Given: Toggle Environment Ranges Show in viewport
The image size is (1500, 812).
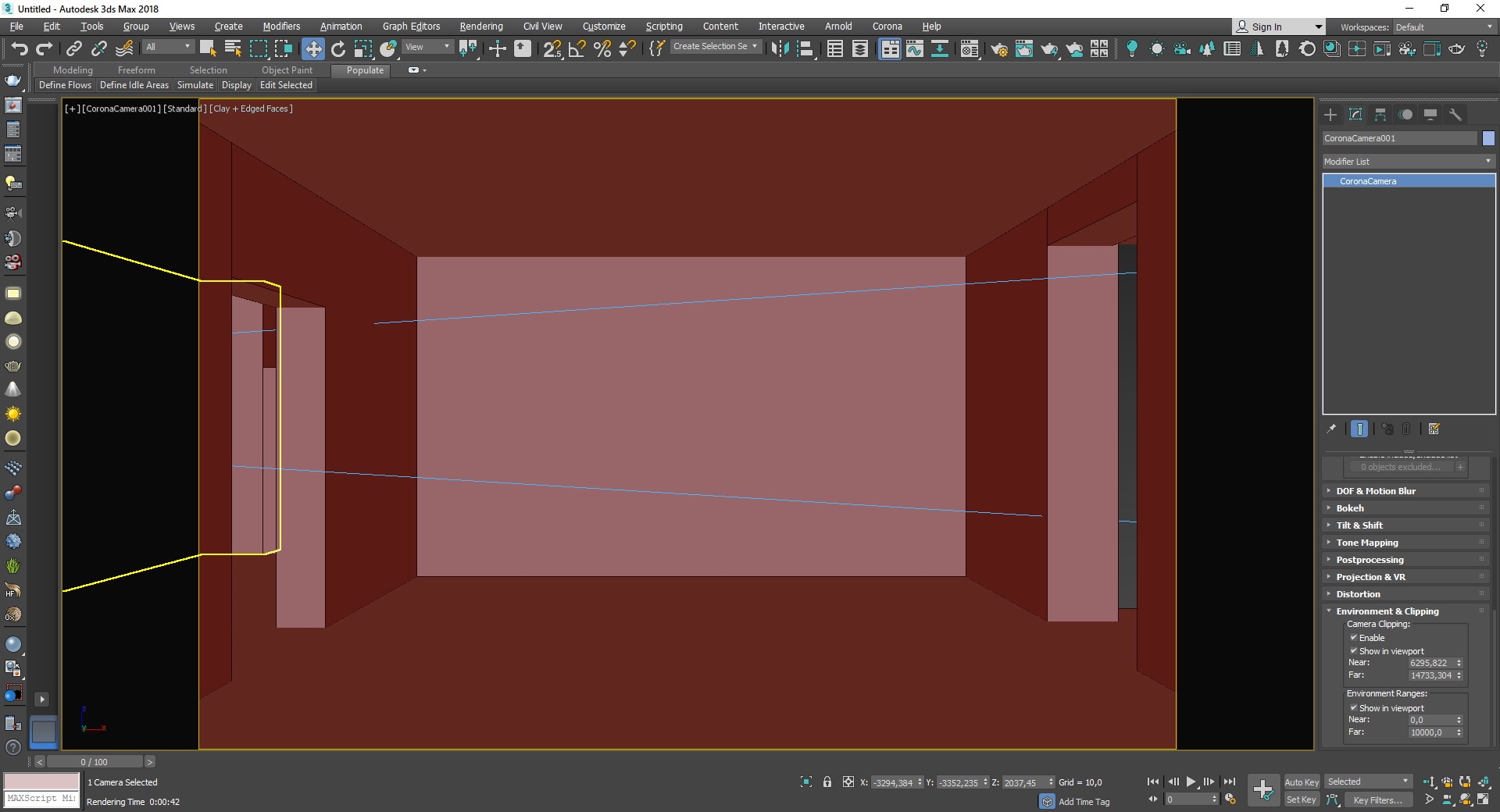Looking at the screenshot, I should (x=1354, y=707).
